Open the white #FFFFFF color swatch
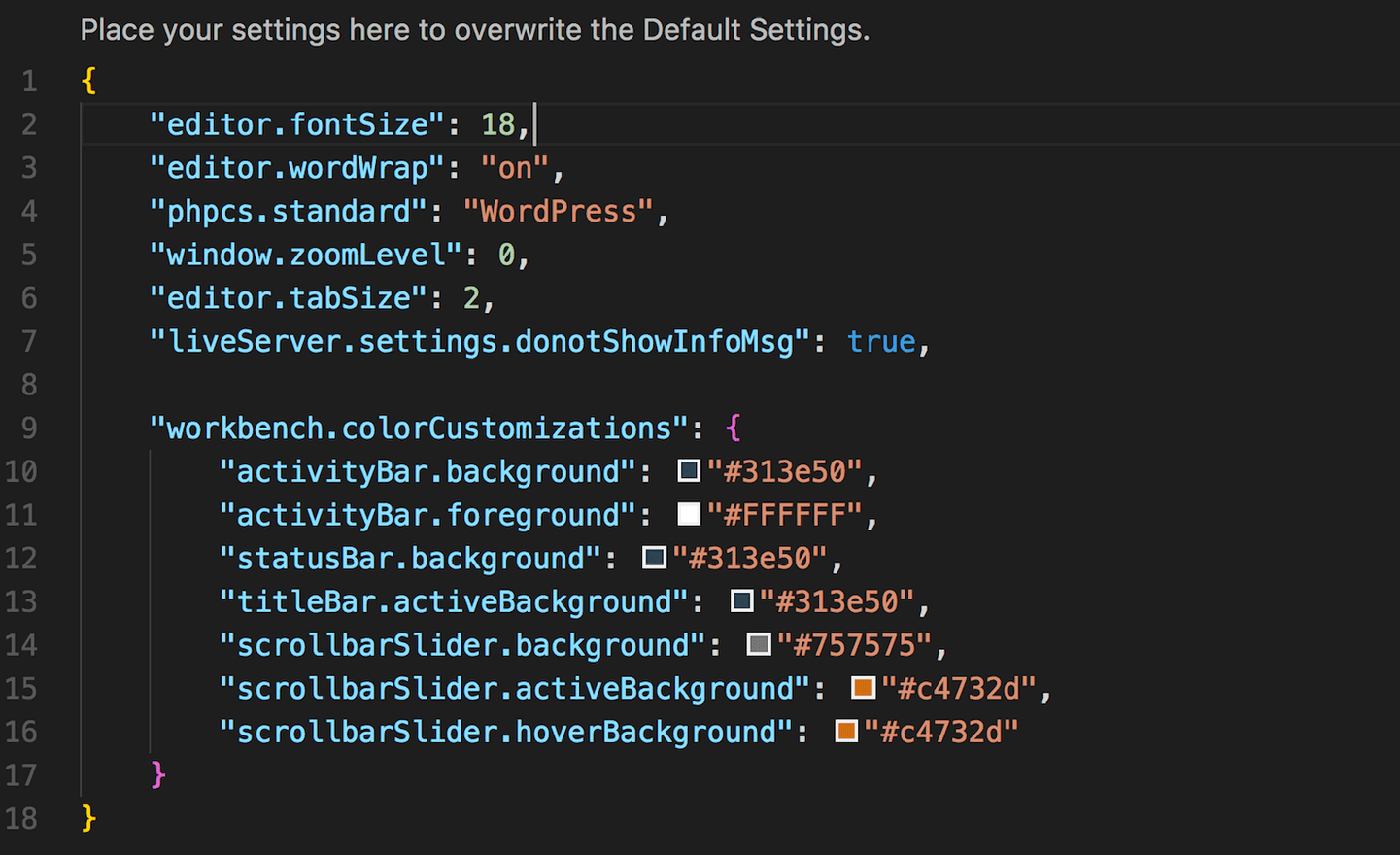1400x855 pixels. point(689,514)
